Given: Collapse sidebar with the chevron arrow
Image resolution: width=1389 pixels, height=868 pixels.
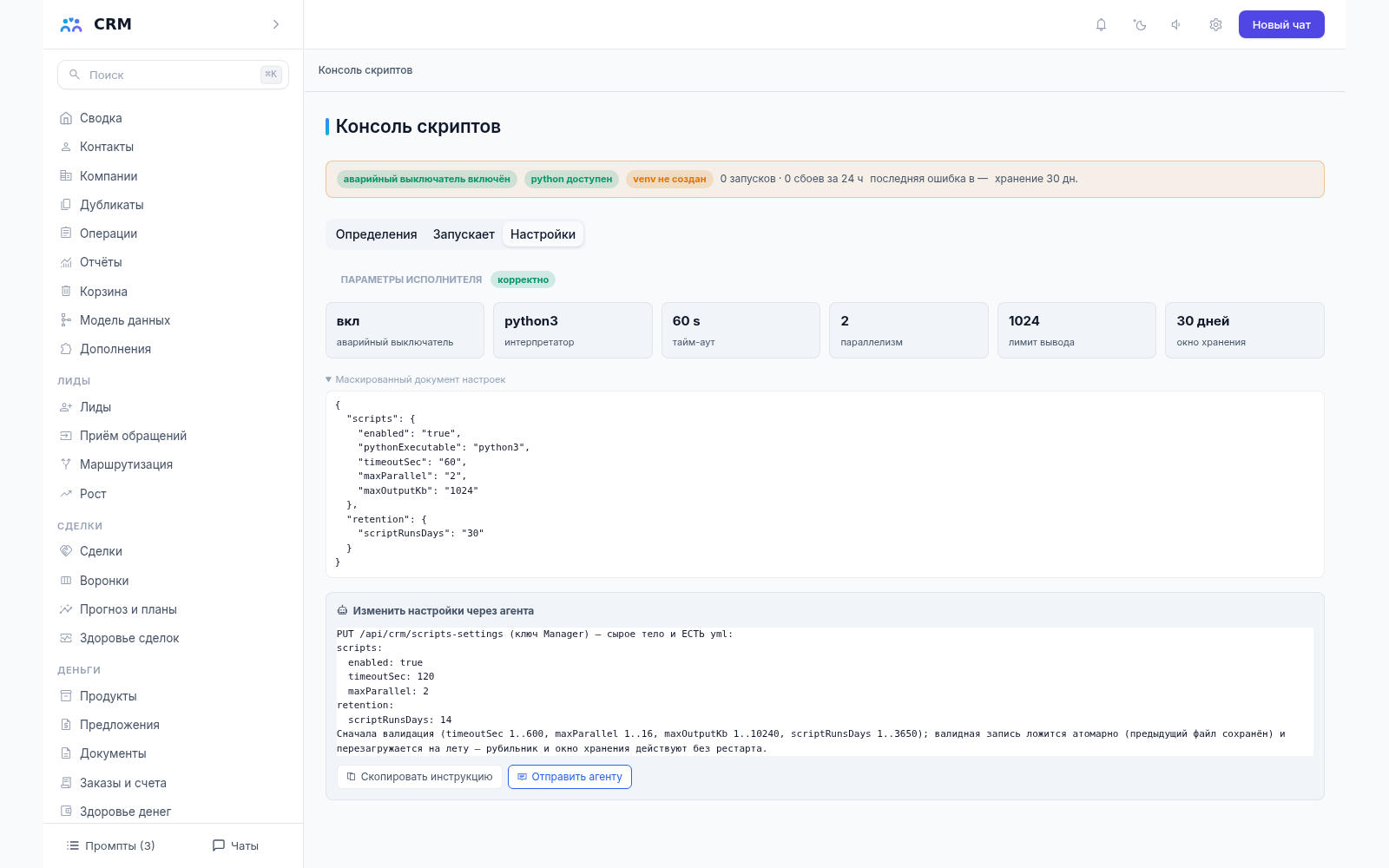Looking at the screenshot, I should (x=276, y=24).
